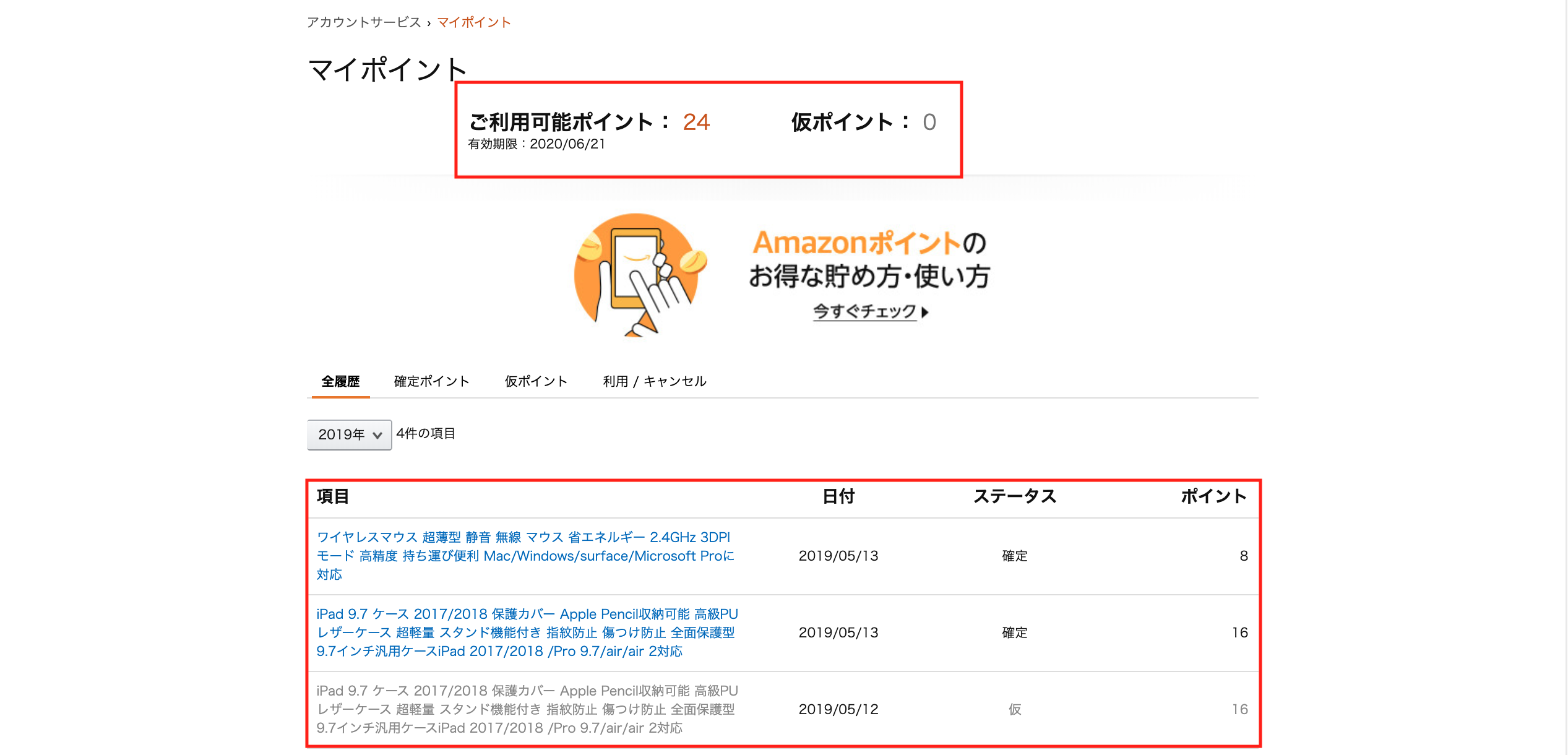
Task: Switch to the 仮ポイント tab
Action: (x=536, y=381)
